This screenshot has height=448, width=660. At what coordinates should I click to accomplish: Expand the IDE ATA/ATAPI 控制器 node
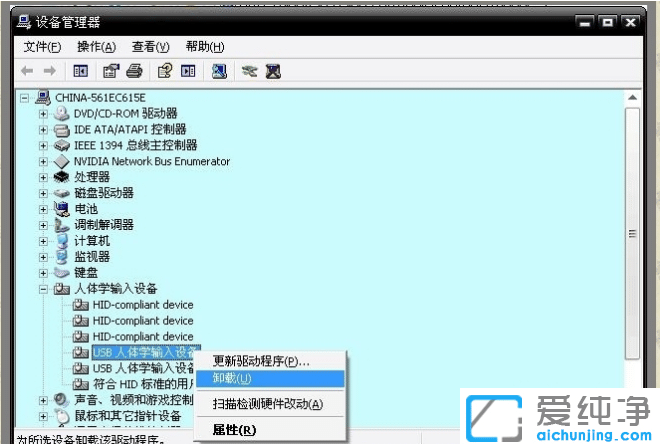43,130
